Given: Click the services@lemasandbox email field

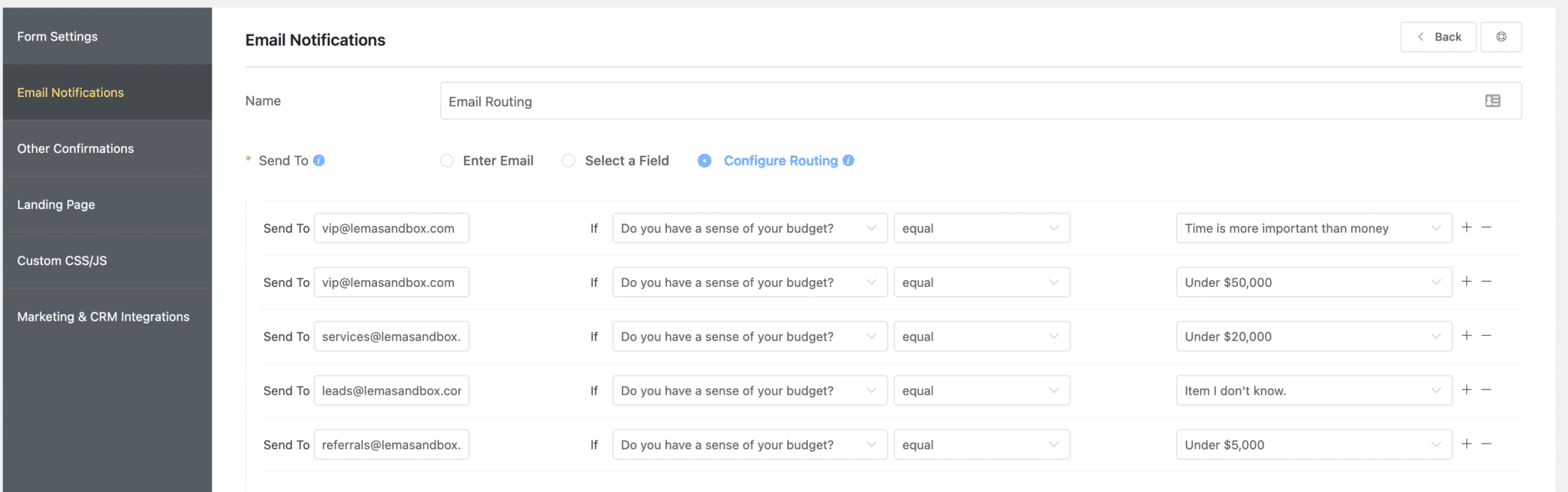Looking at the screenshot, I should pos(391,337).
